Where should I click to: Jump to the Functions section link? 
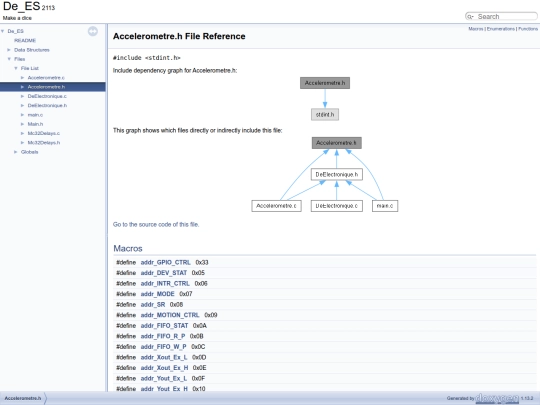click(528, 29)
